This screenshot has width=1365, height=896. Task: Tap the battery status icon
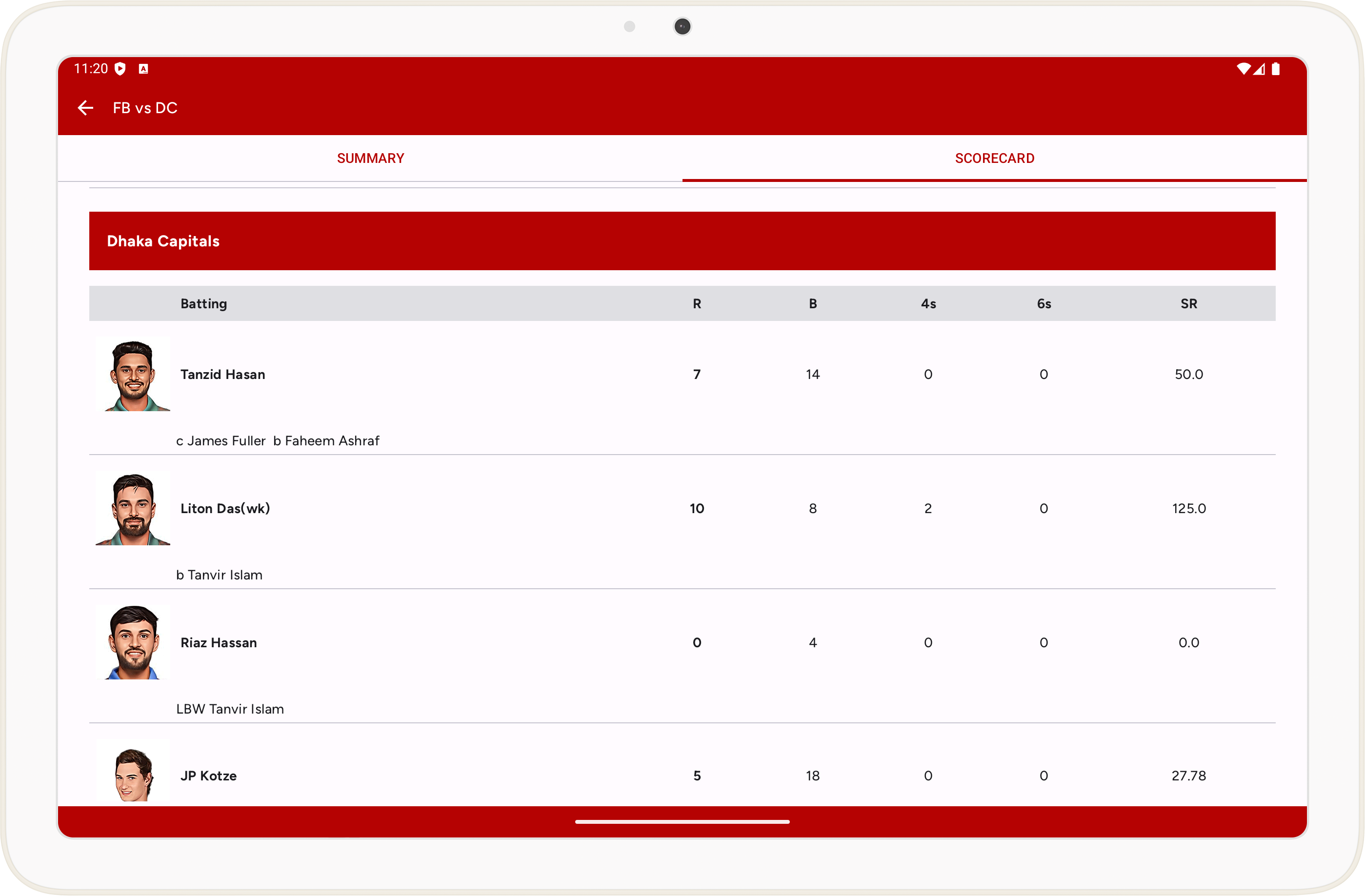click(x=1275, y=69)
